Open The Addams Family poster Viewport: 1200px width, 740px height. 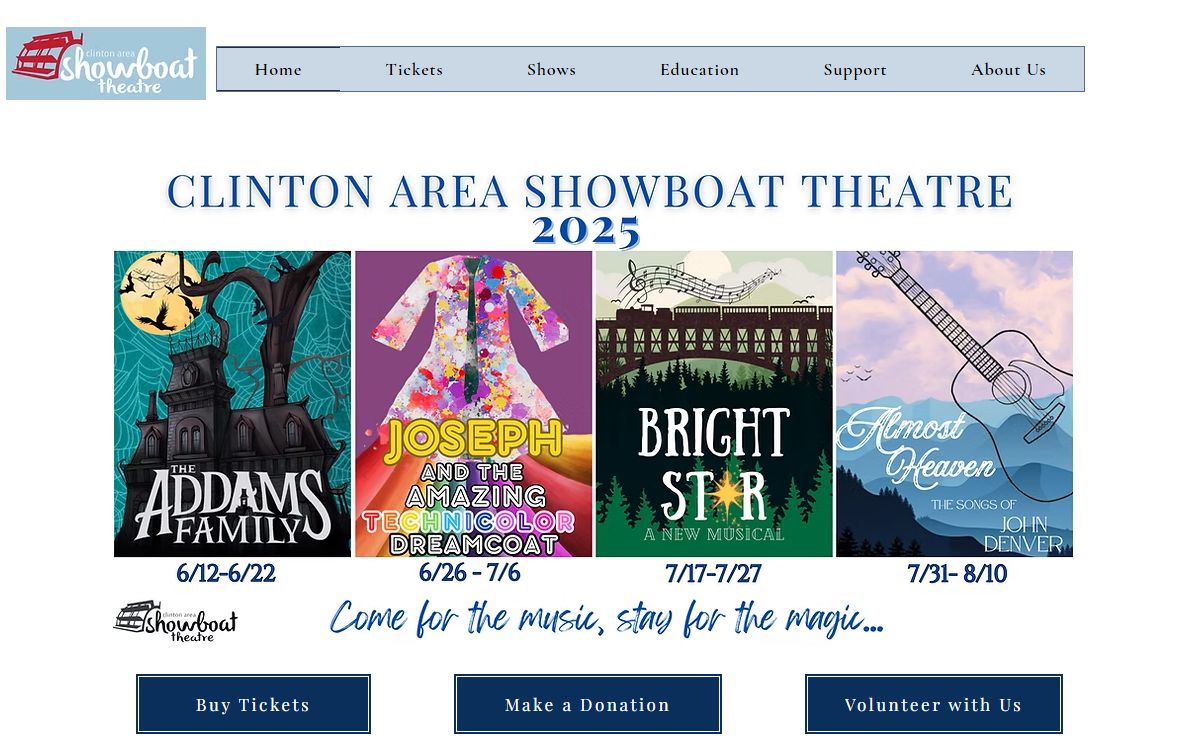coord(232,404)
